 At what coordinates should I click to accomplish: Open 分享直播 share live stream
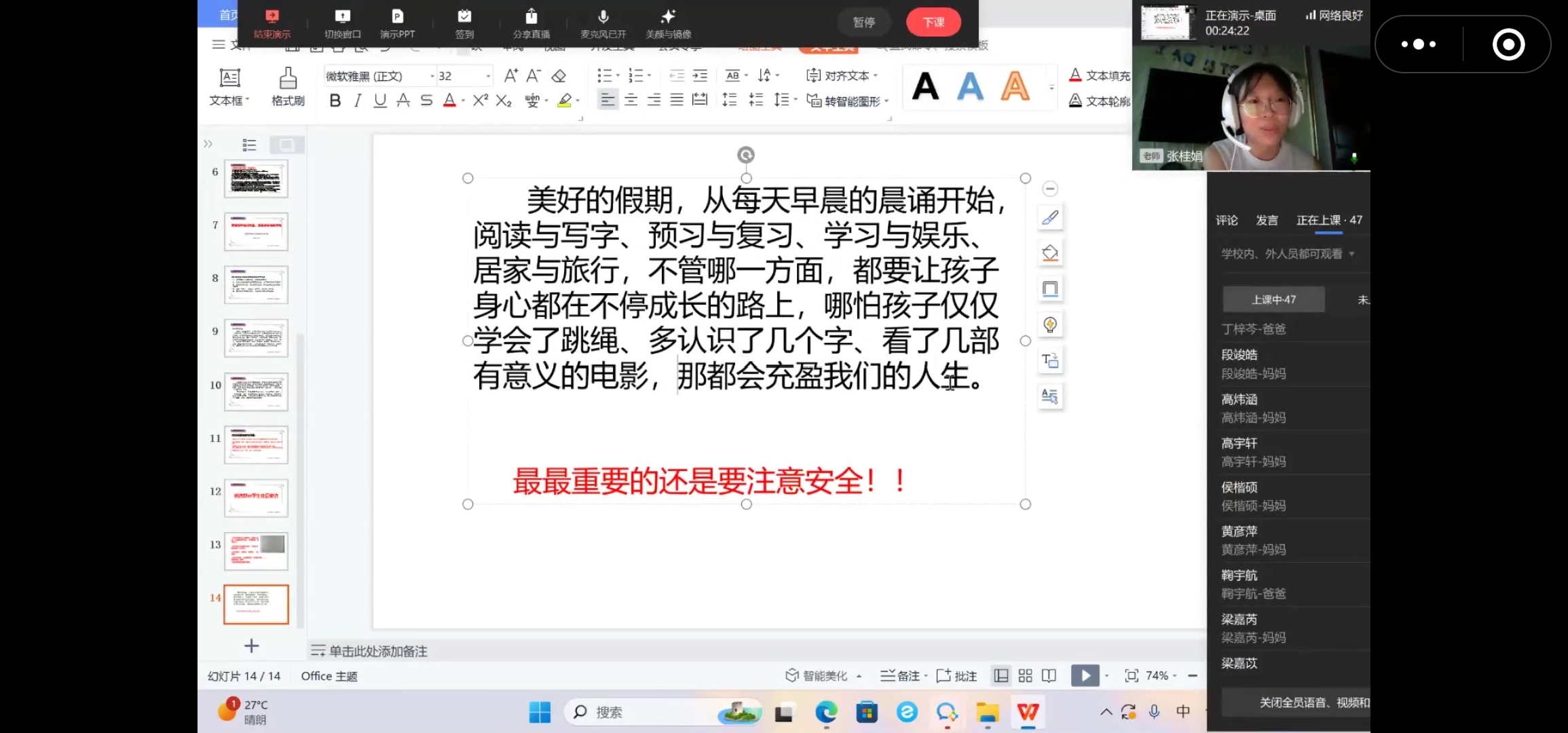pyautogui.click(x=531, y=23)
